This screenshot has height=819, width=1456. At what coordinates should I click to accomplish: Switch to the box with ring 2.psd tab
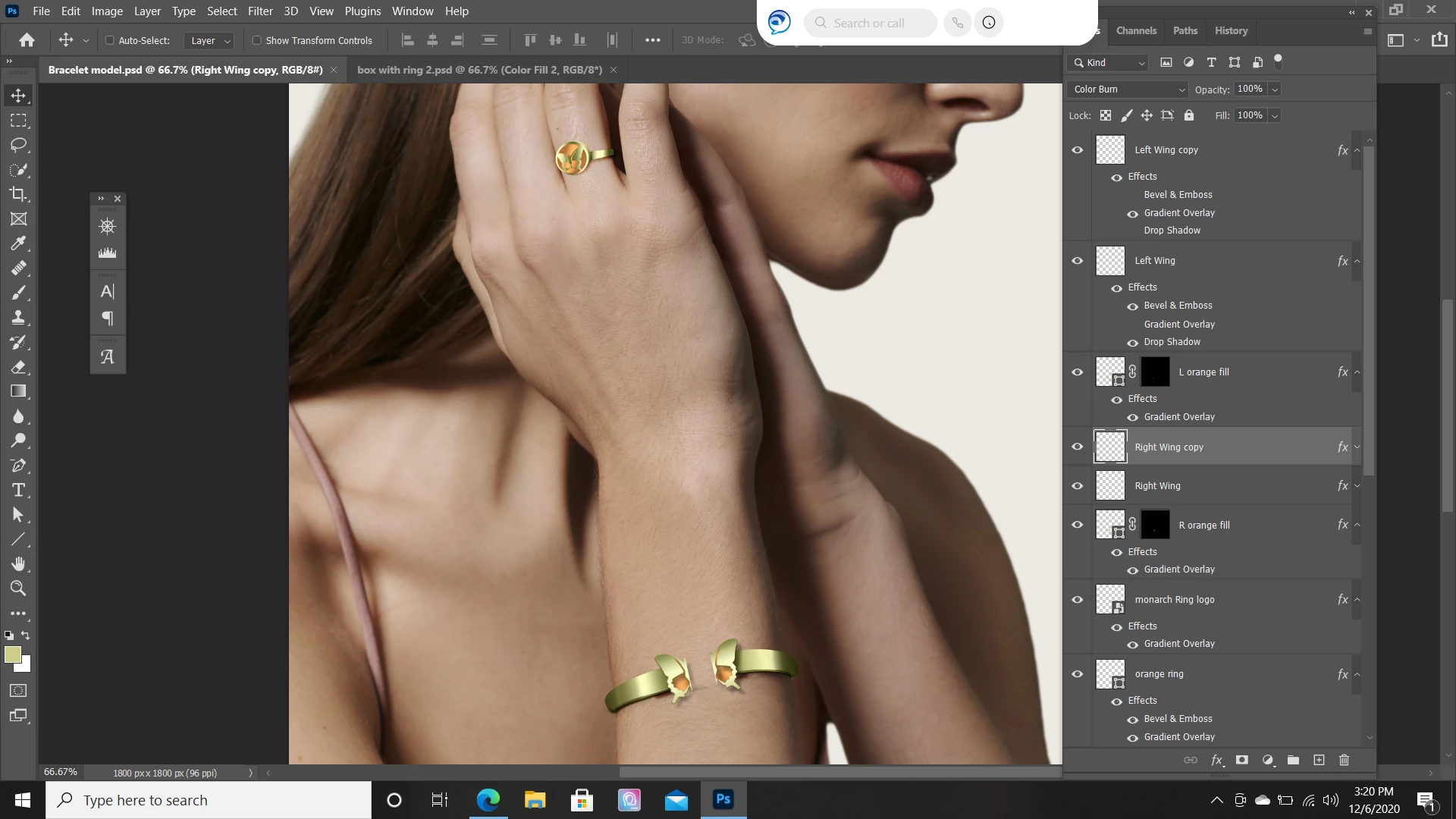[479, 70]
